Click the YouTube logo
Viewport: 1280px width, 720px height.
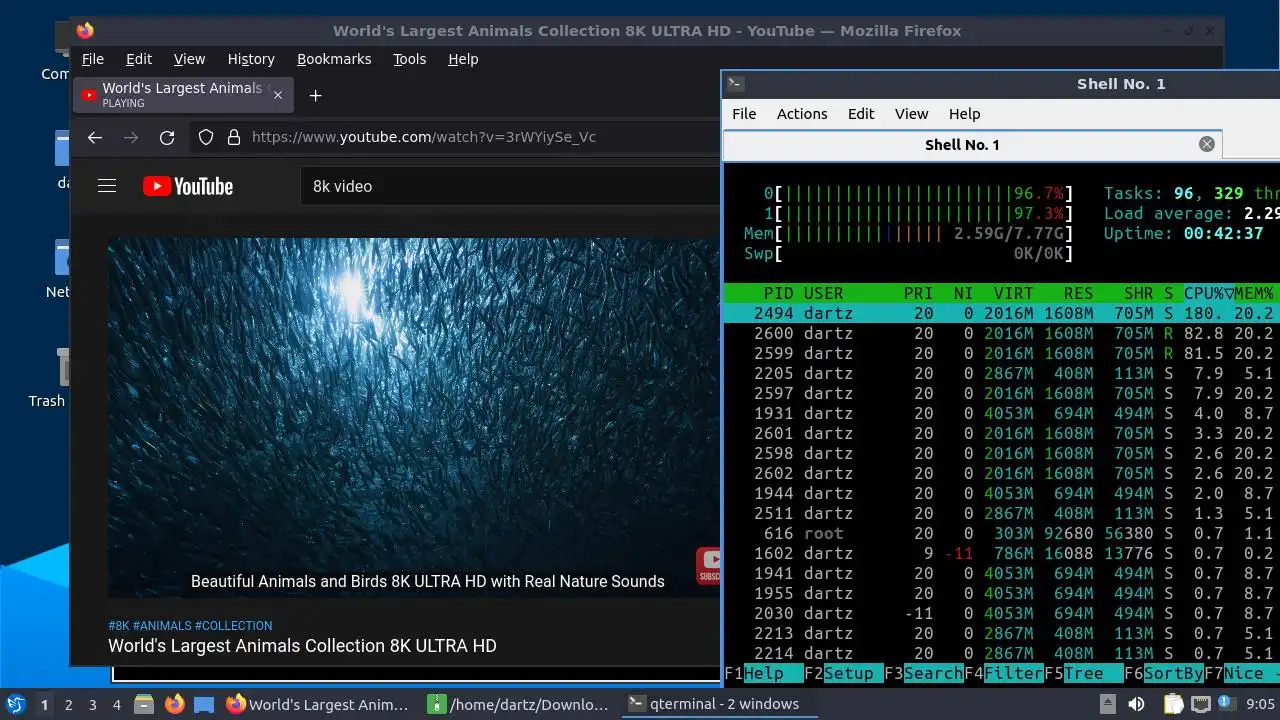(188, 186)
